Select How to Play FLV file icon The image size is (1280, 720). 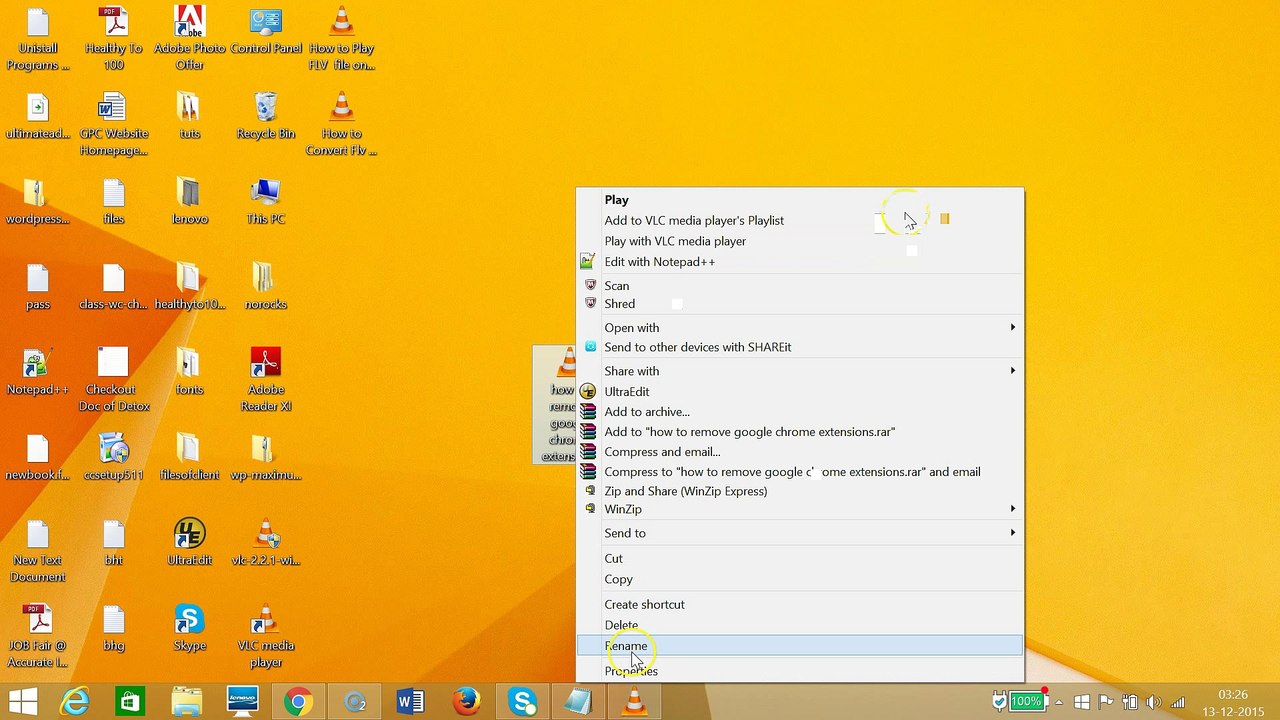341,40
